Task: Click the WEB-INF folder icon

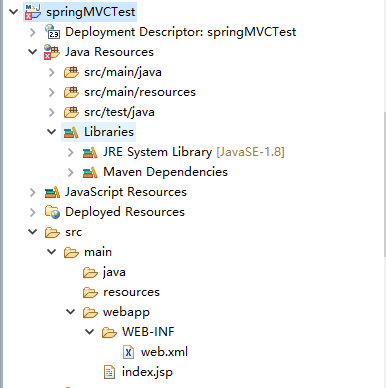Action: [109, 332]
